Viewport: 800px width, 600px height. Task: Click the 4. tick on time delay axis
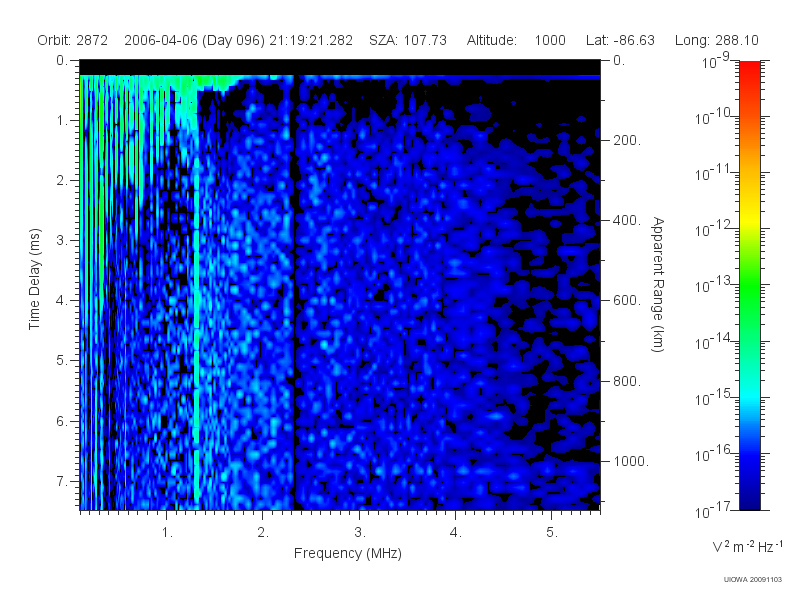tap(62, 301)
